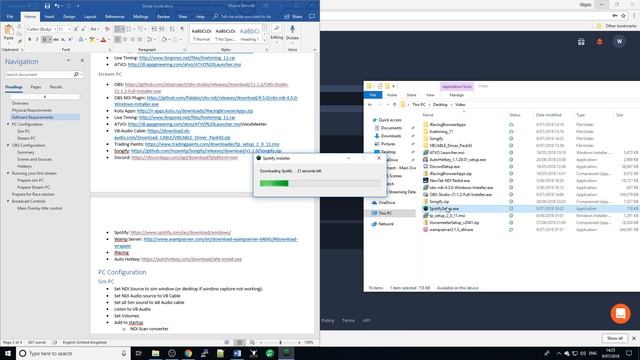Click the notification bell icon in browser
640x360 pixels.
point(600,42)
